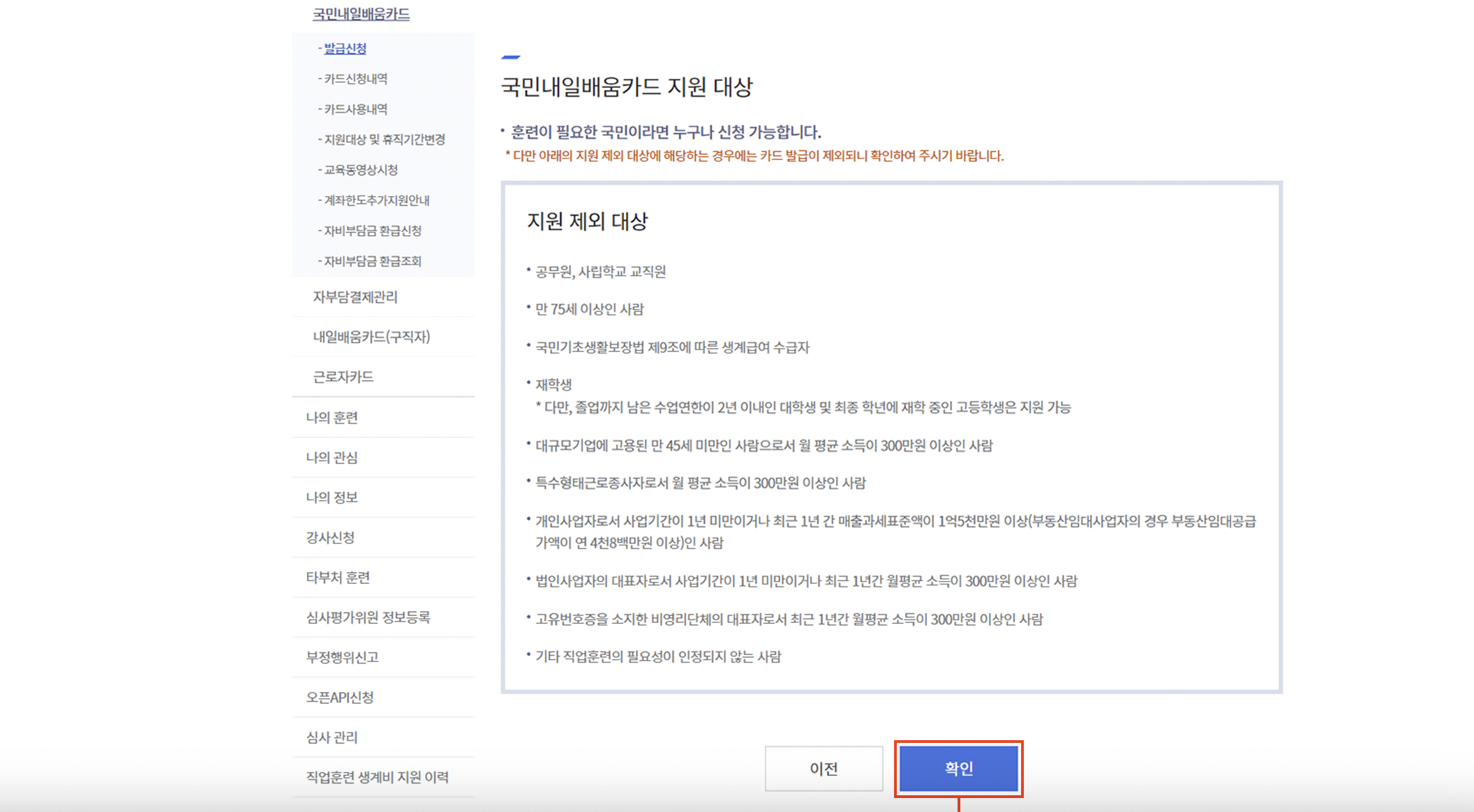Select 자비부담금 환급신청 link

point(372,231)
